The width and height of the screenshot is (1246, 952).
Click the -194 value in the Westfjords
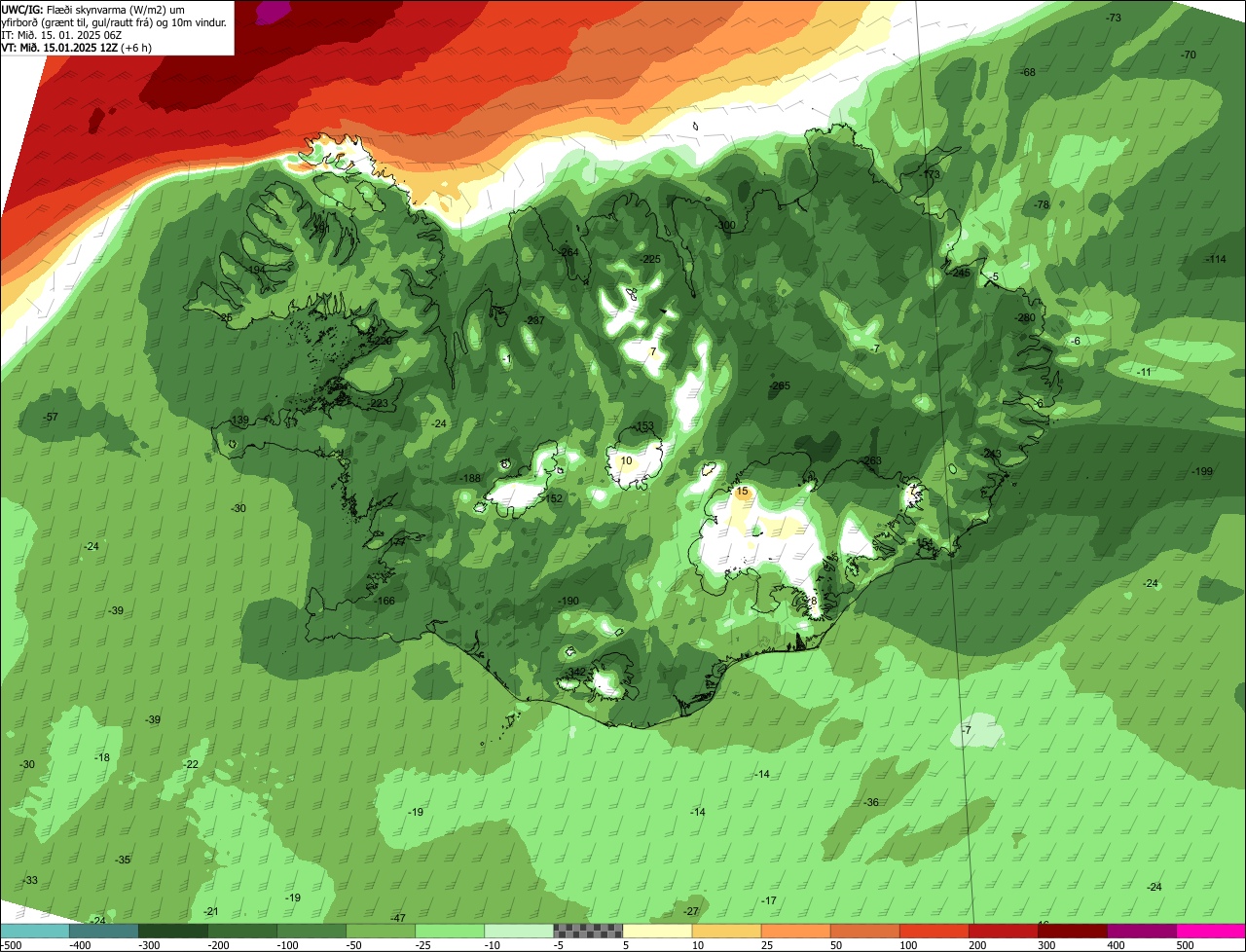[255, 270]
